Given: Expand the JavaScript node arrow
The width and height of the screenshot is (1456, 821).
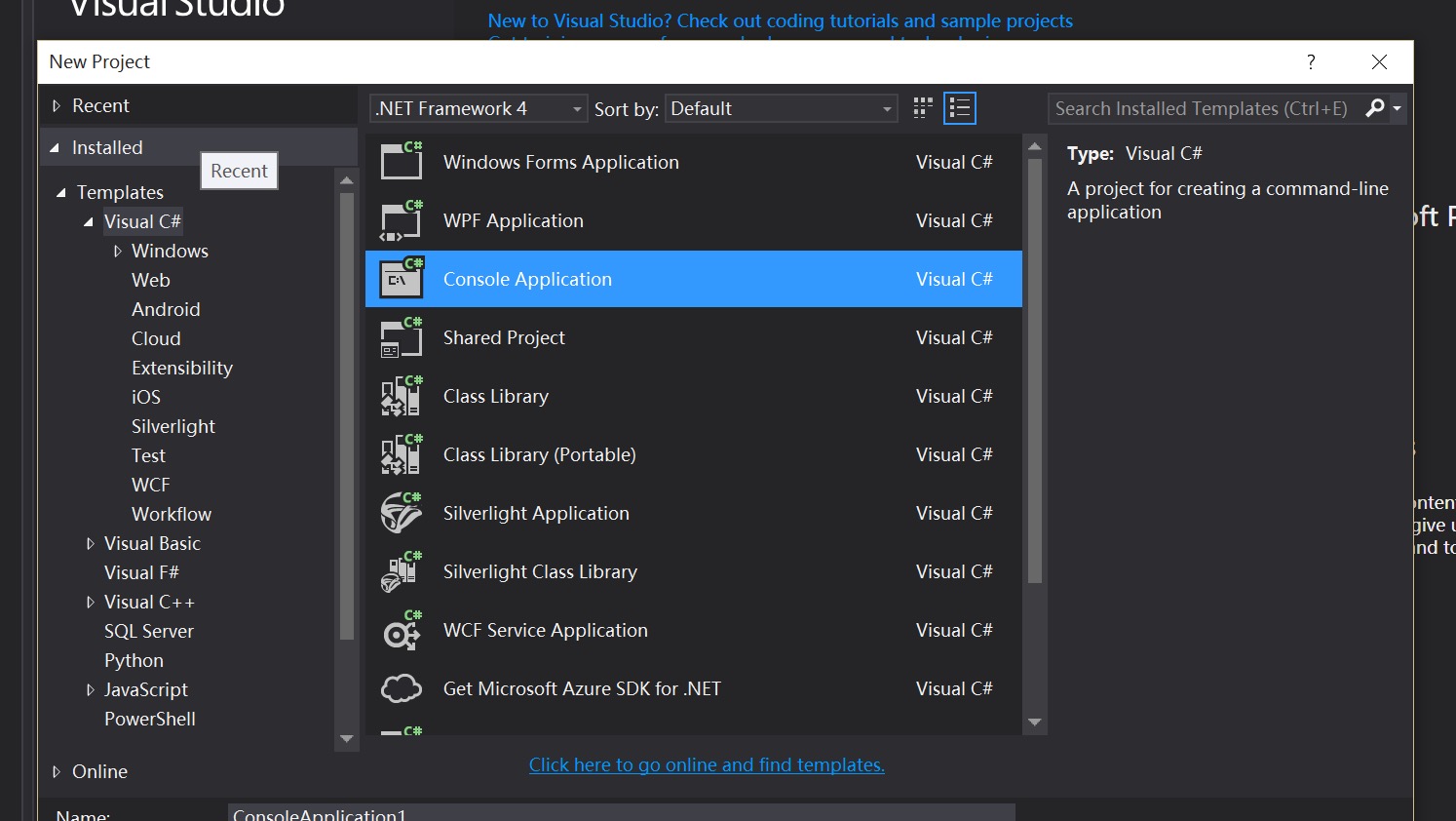Looking at the screenshot, I should click(91, 689).
